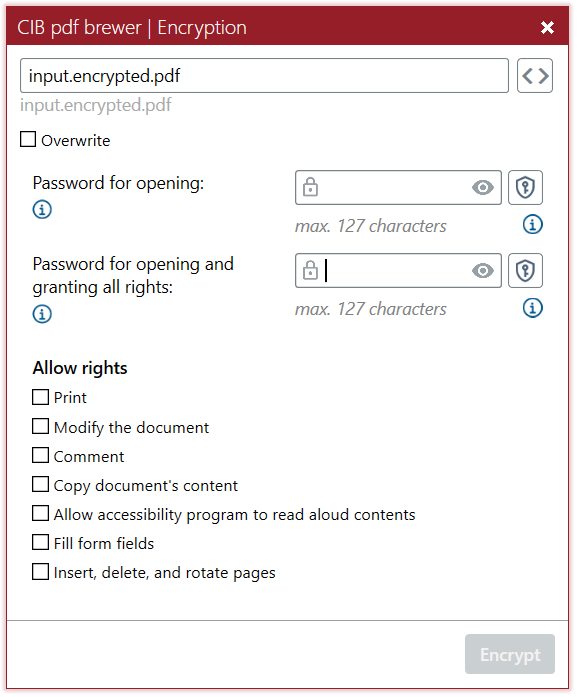Focus the 'Password for opening' input field
Viewport: 577px width, 697px height.
point(398,188)
